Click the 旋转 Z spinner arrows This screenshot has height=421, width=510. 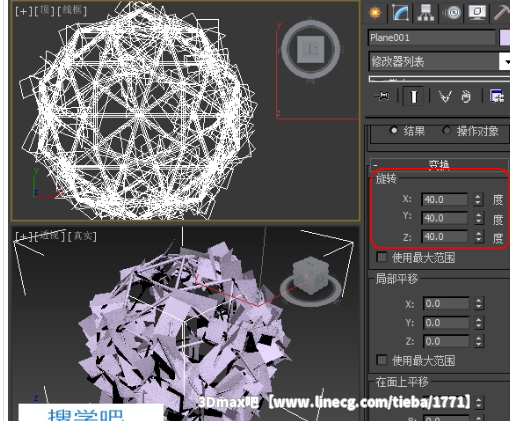pos(478,237)
